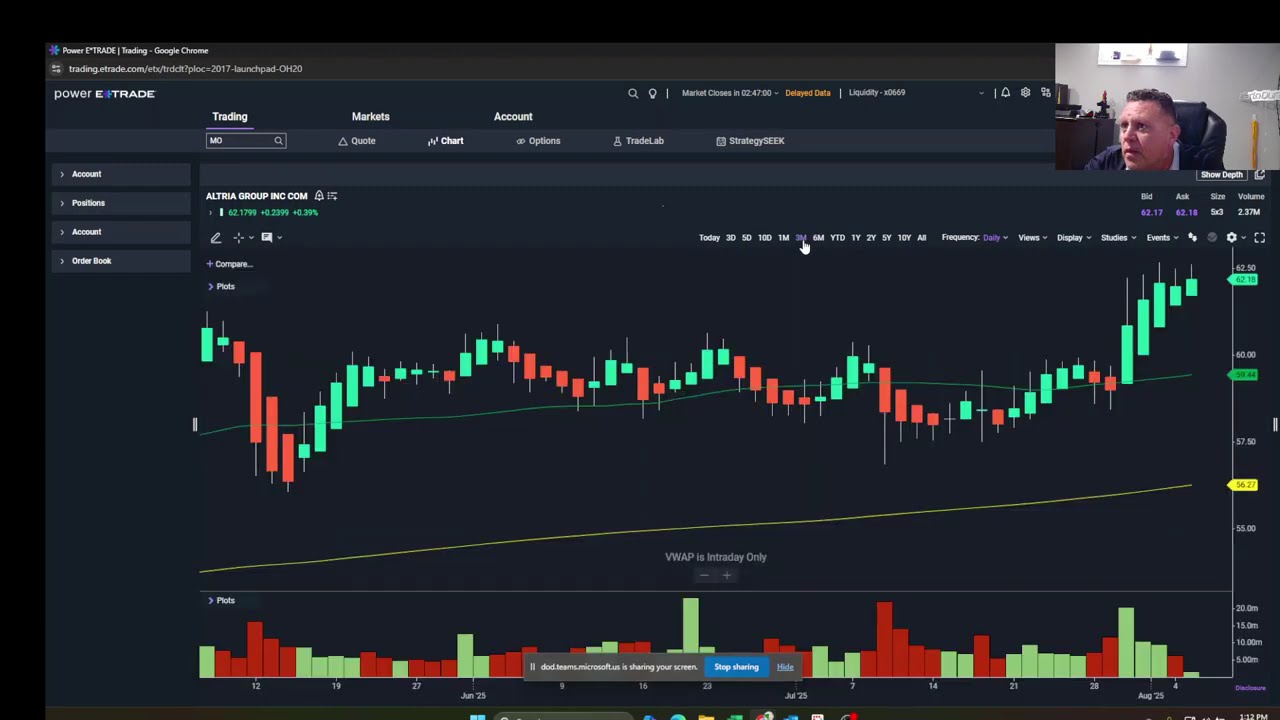Set chart range to 1M

click(x=783, y=238)
